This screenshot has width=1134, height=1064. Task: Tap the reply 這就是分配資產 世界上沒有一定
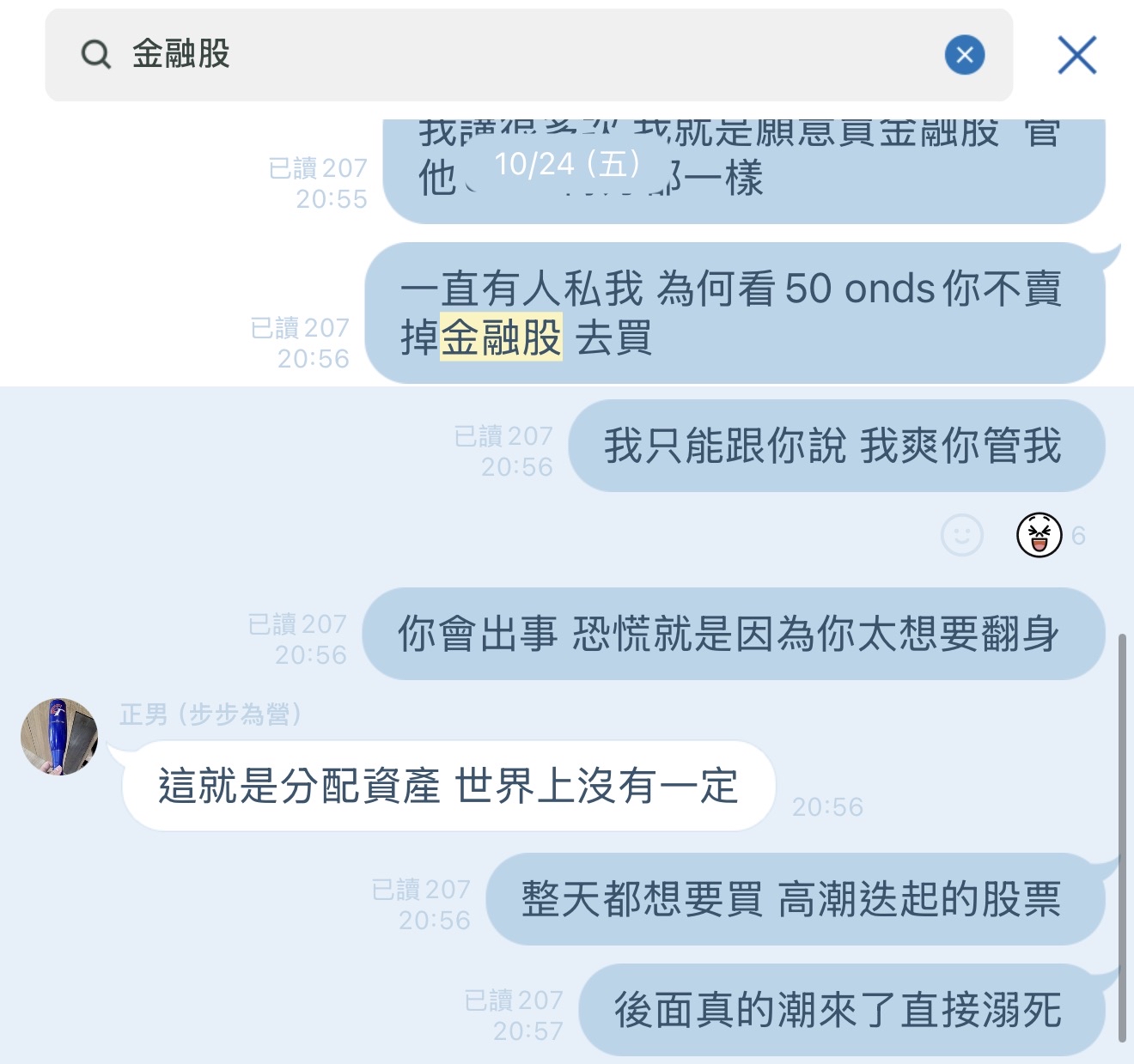click(x=448, y=786)
